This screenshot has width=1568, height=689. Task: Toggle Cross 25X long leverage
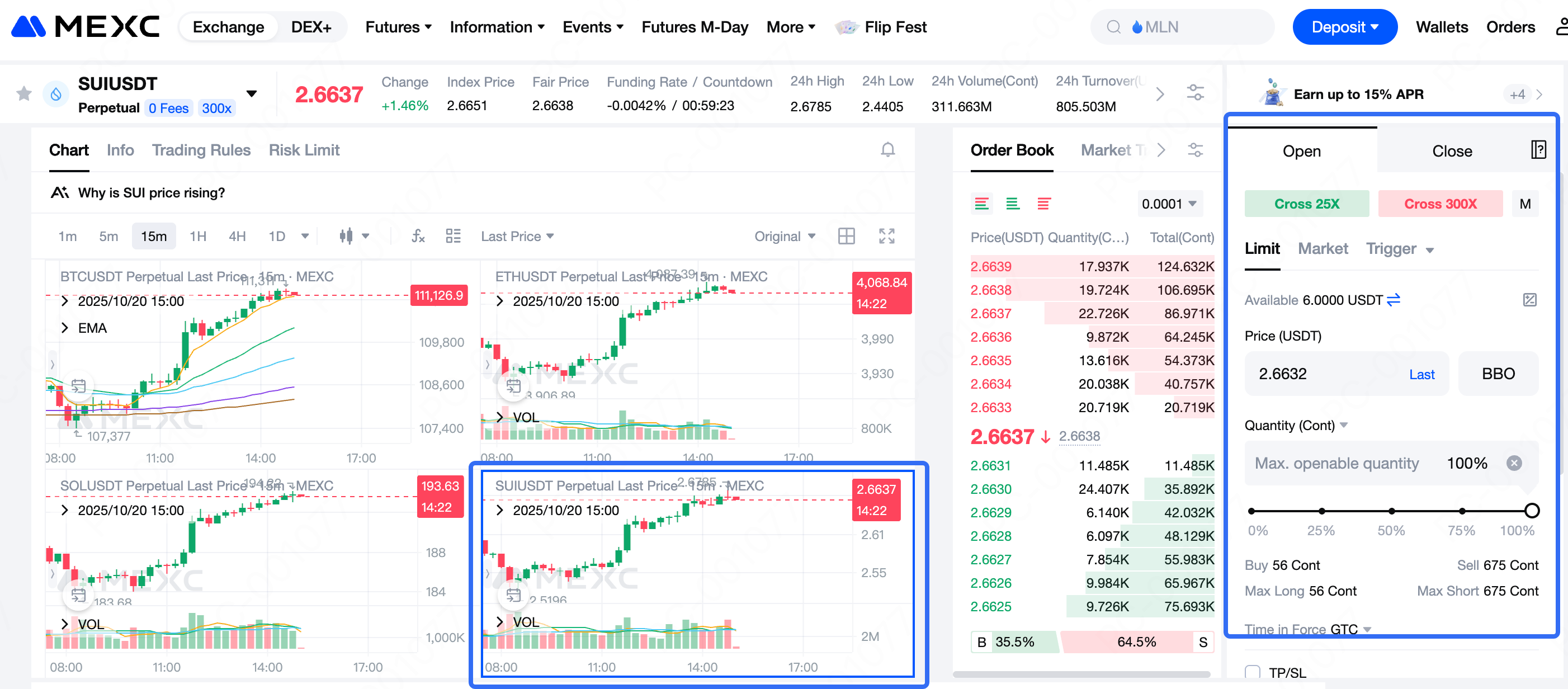(x=1306, y=204)
